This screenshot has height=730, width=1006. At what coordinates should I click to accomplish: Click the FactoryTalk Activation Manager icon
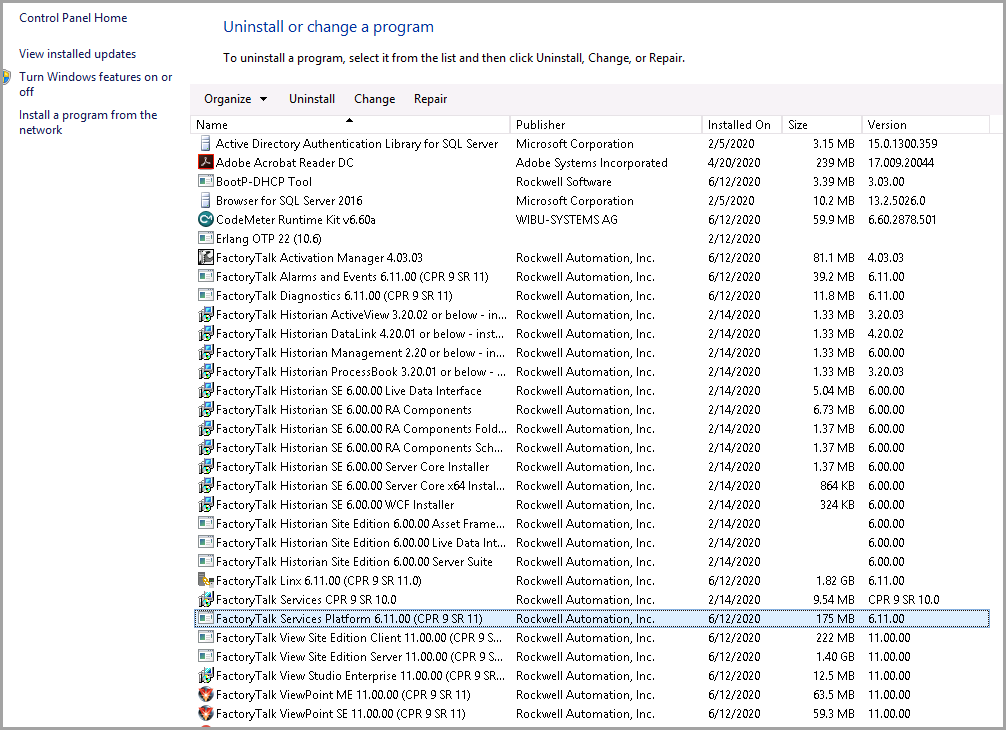pyautogui.click(x=205, y=257)
